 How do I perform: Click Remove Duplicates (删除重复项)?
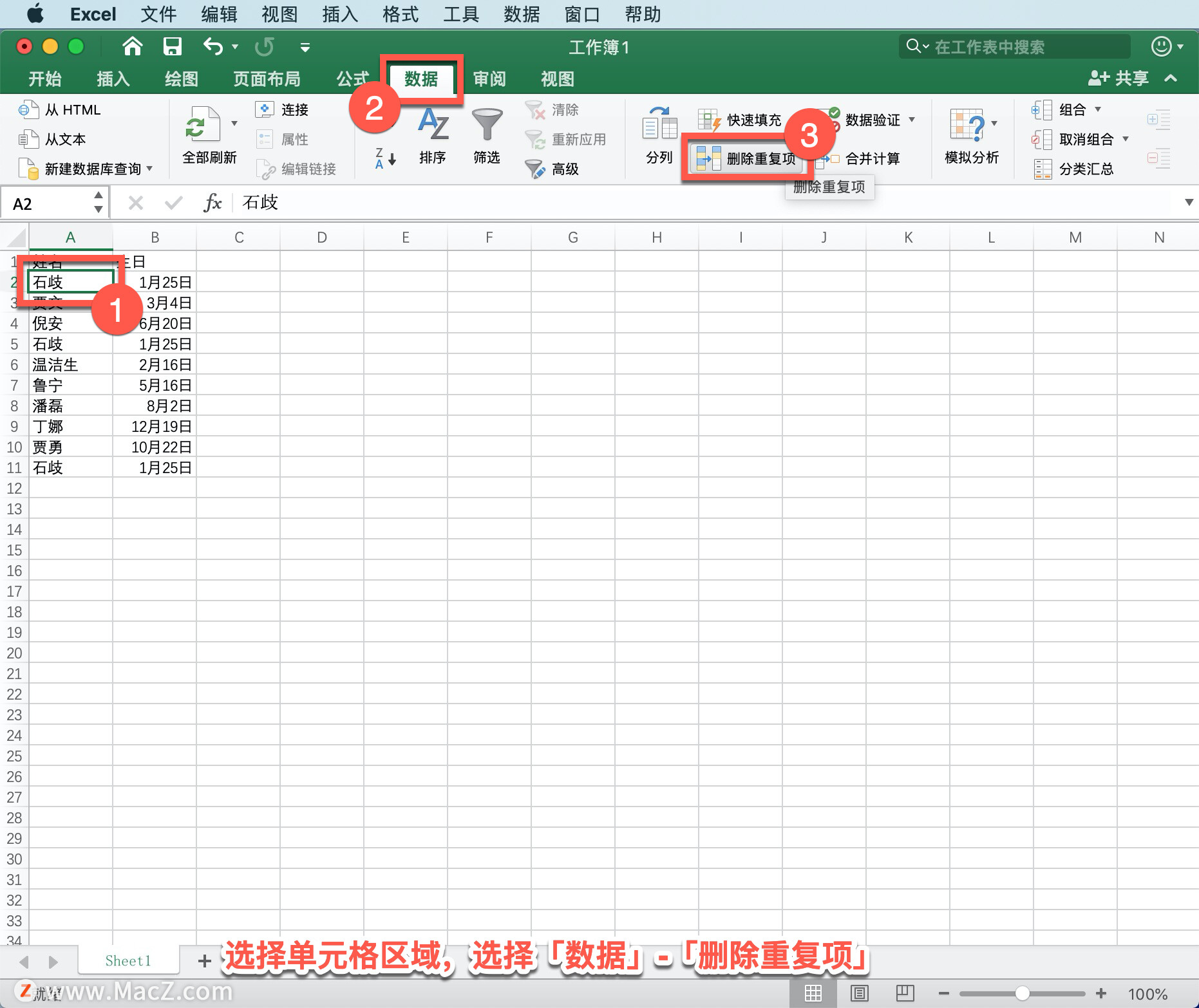coord(746,158)
